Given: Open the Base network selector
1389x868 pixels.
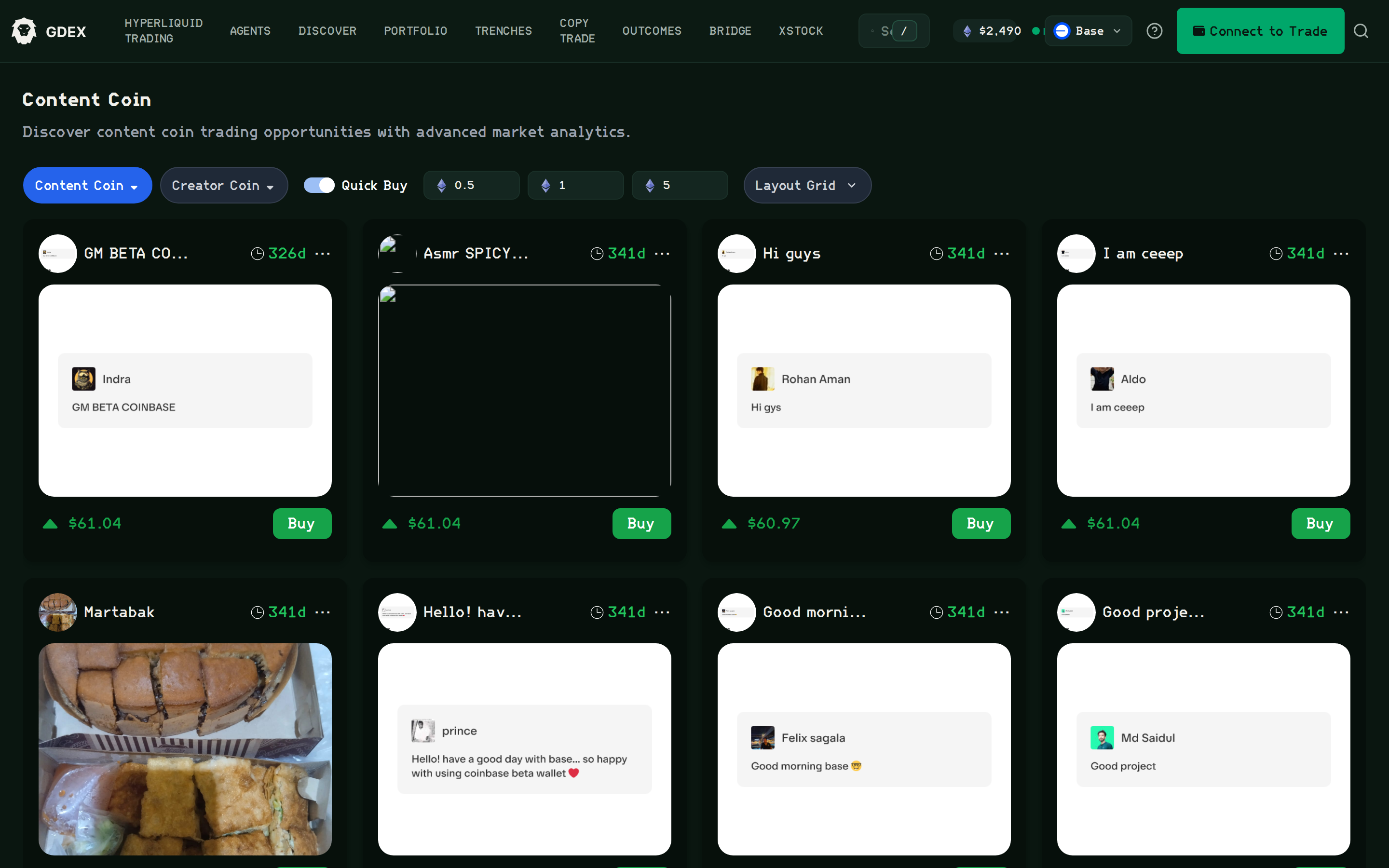Looking at the screenshot, I should click(x=1088, y=31).
